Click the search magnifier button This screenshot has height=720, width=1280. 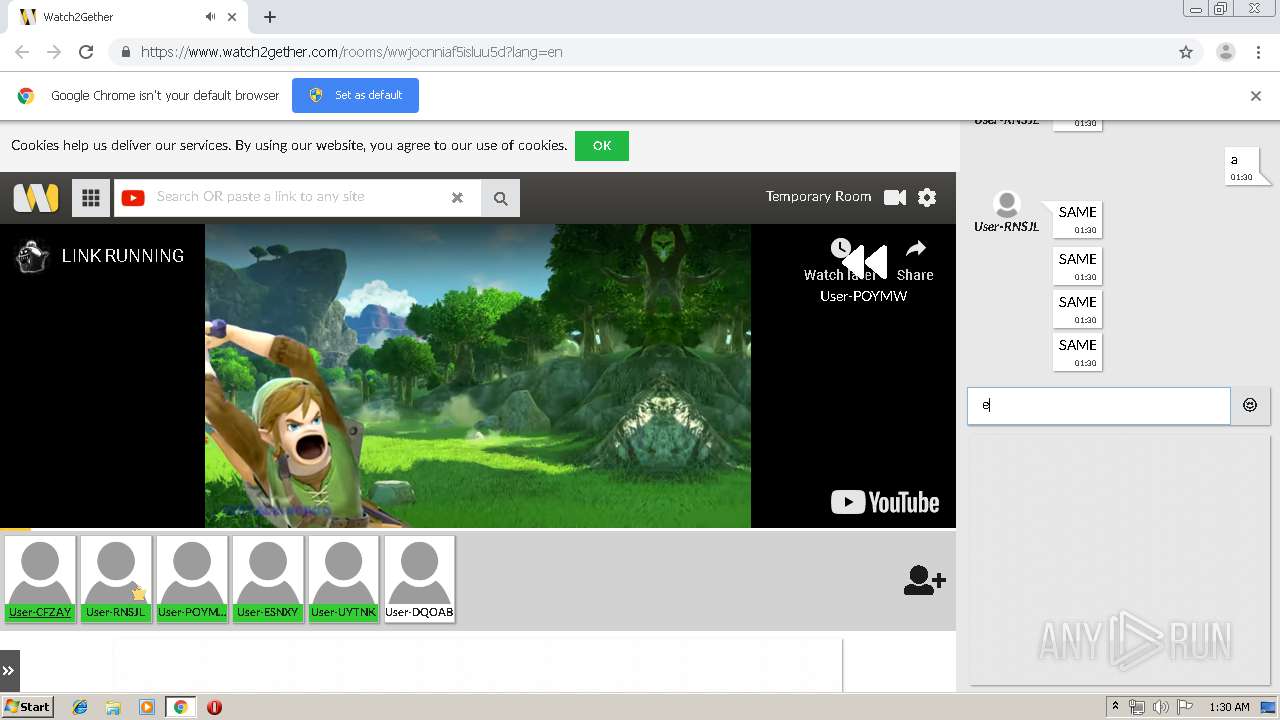pyautogui.click(x=500, y=198)
